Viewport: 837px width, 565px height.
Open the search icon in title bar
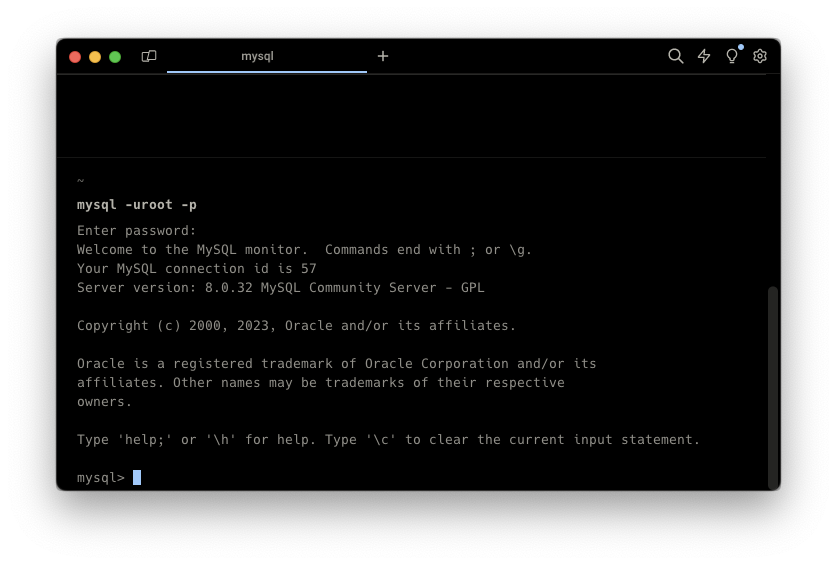pyautogui.click(x=675, y=56)
